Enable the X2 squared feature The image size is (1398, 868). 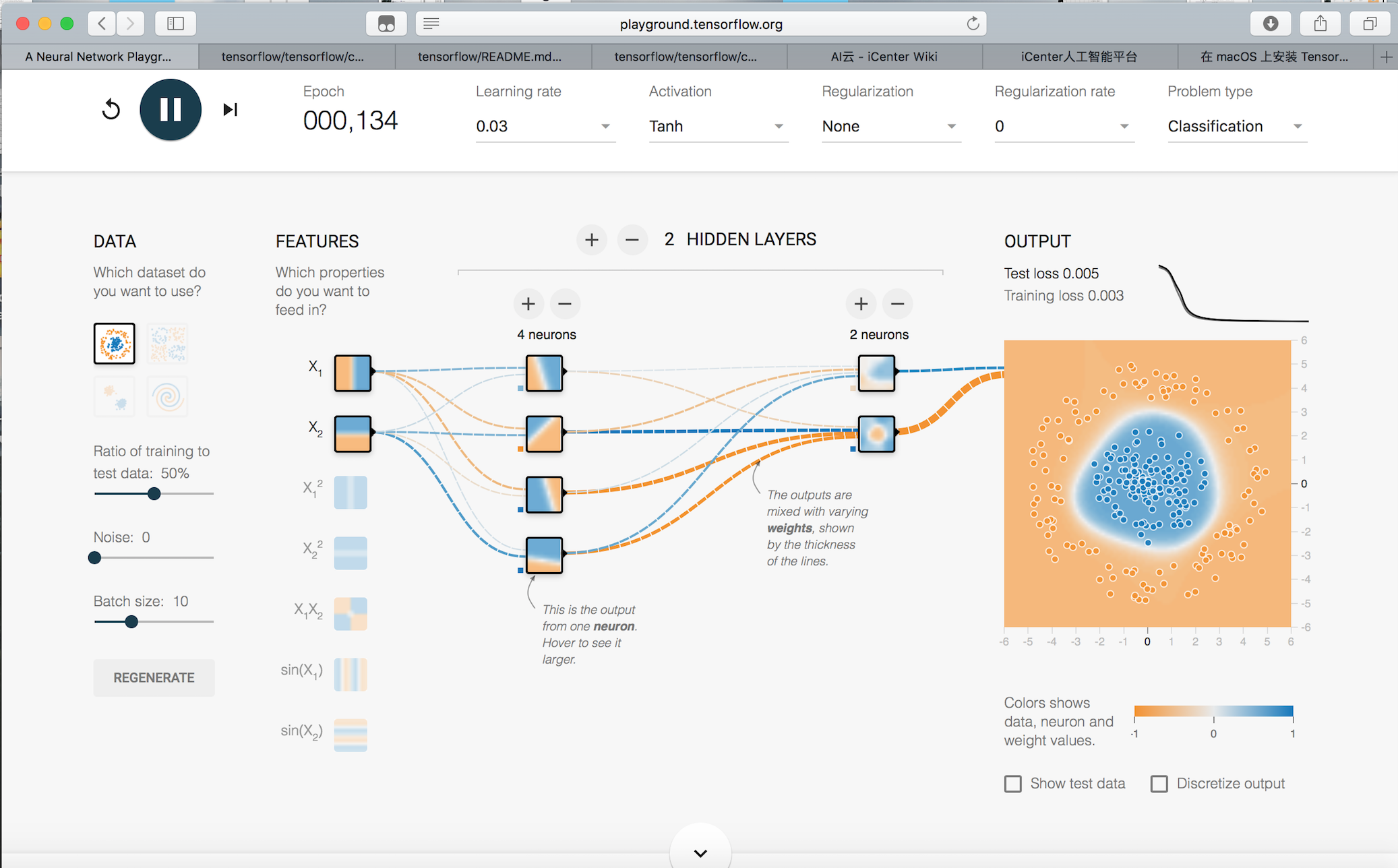(x=351, y=553)
